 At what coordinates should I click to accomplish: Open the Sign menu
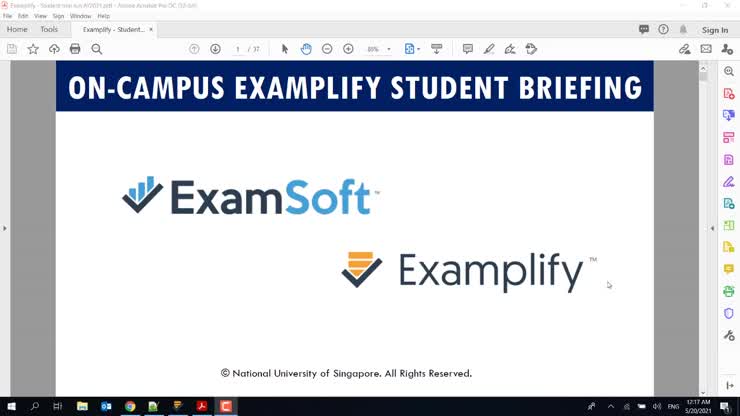[x=58, y=16]
